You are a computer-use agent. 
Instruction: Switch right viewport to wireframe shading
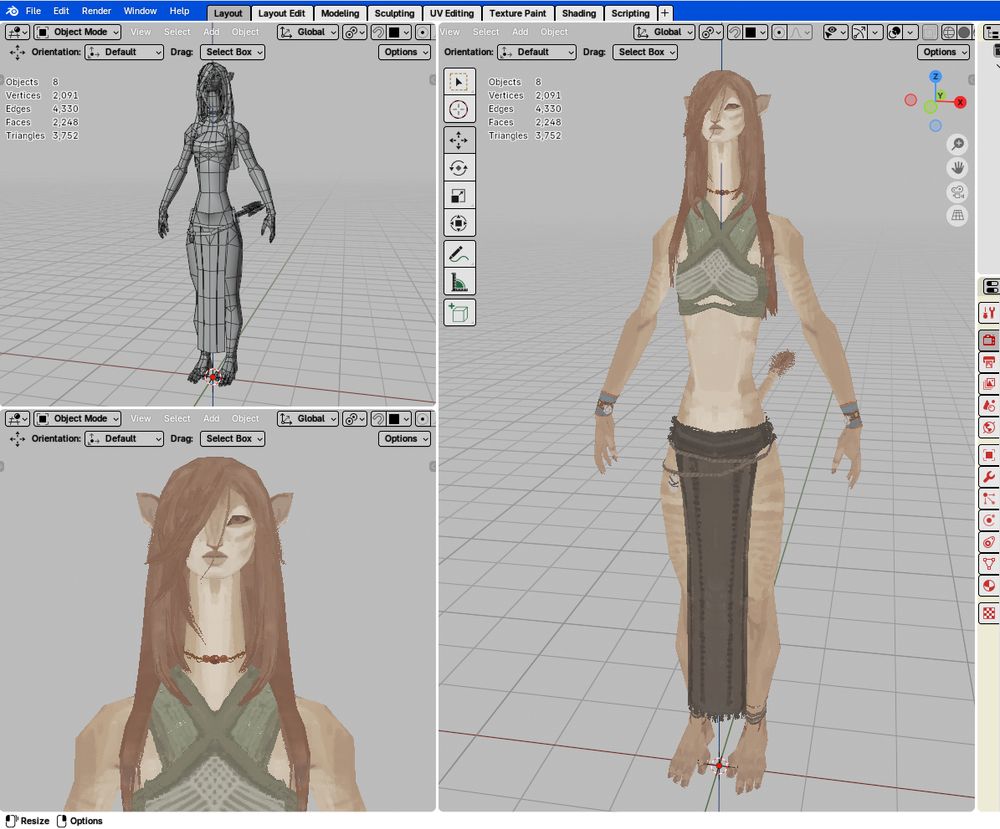pyautogui.click(x=949, y=32)
